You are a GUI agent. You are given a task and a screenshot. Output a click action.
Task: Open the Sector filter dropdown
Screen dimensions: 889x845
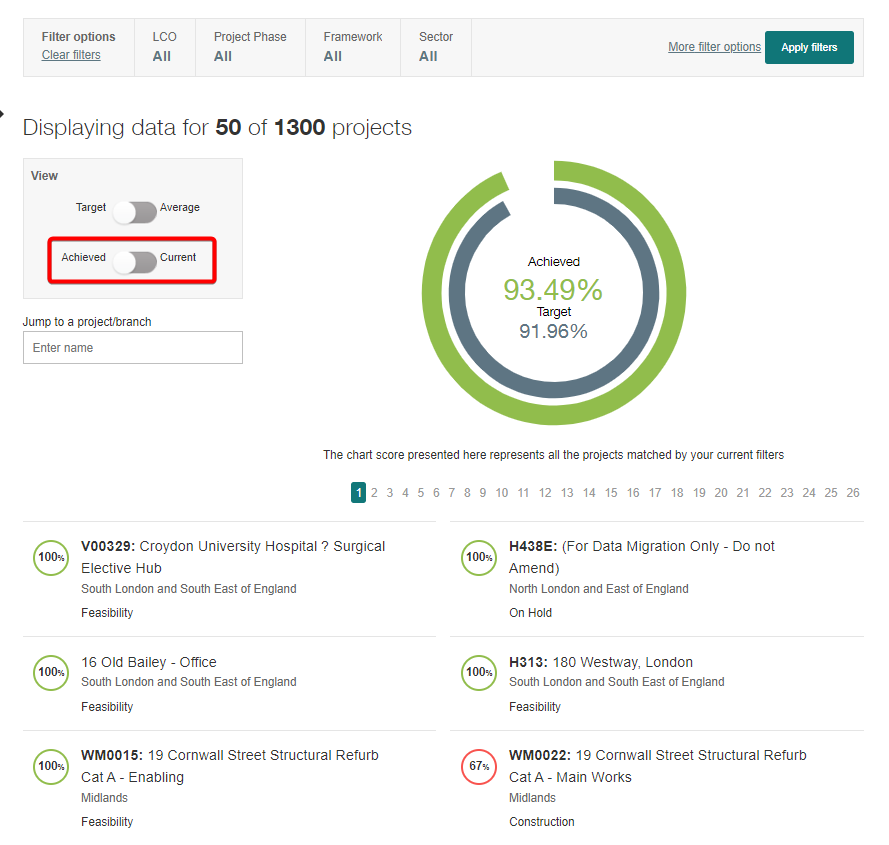click(x=435, y=47)
